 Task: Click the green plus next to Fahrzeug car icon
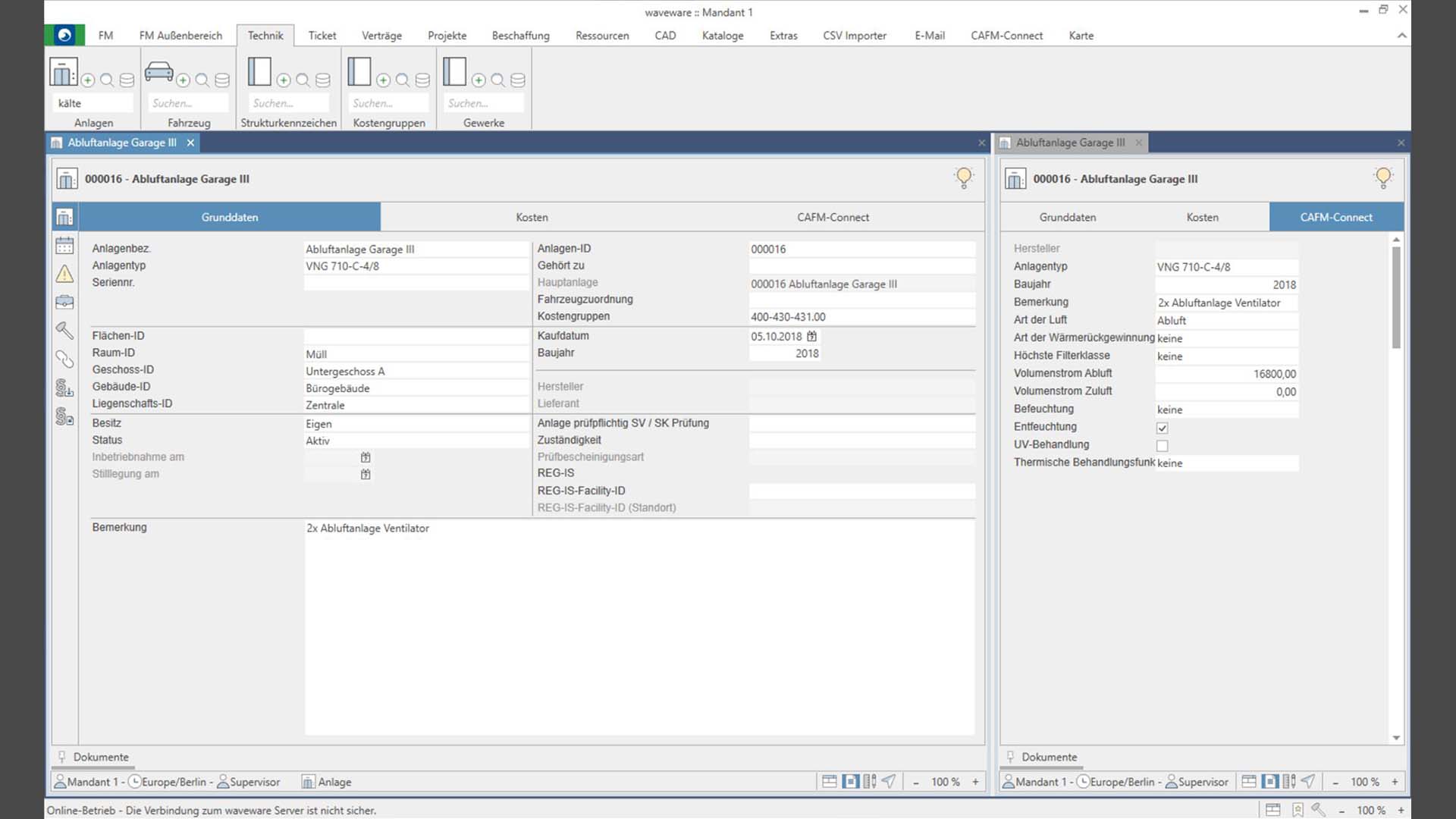183,80
